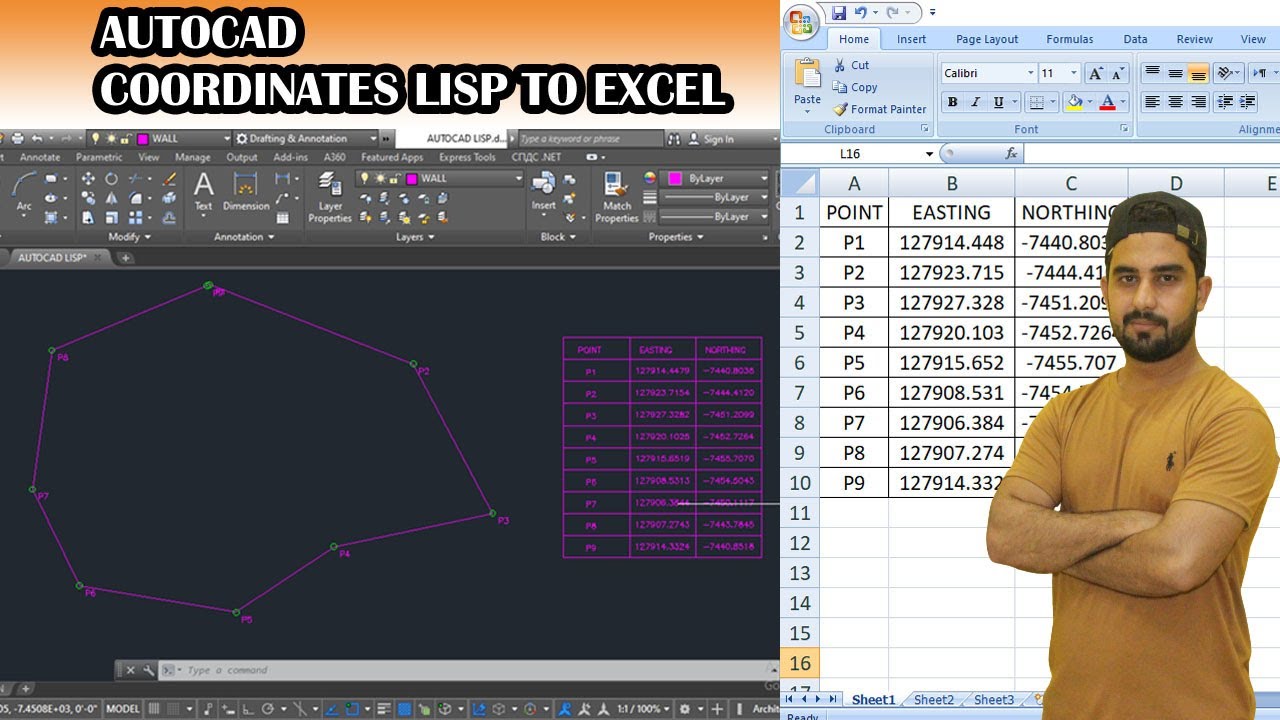Align cell text right in Excel
Image resolution: width=1280 pixels, height=720 pixels.
point(1198,102)
